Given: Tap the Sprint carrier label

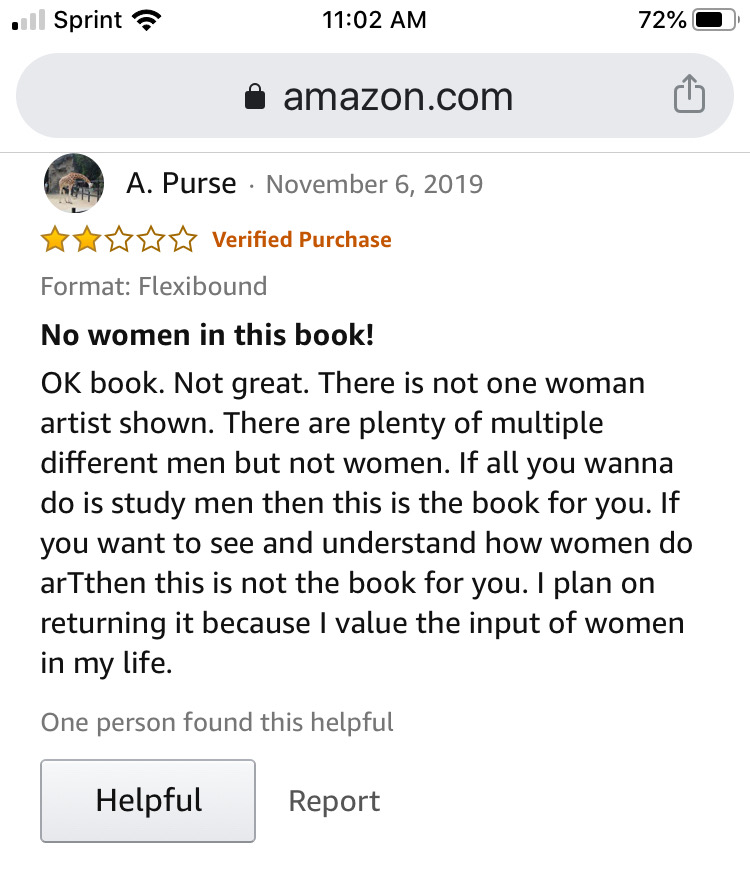Looking at the screenshot, I should pyautogui.click(x=89, y=20).
